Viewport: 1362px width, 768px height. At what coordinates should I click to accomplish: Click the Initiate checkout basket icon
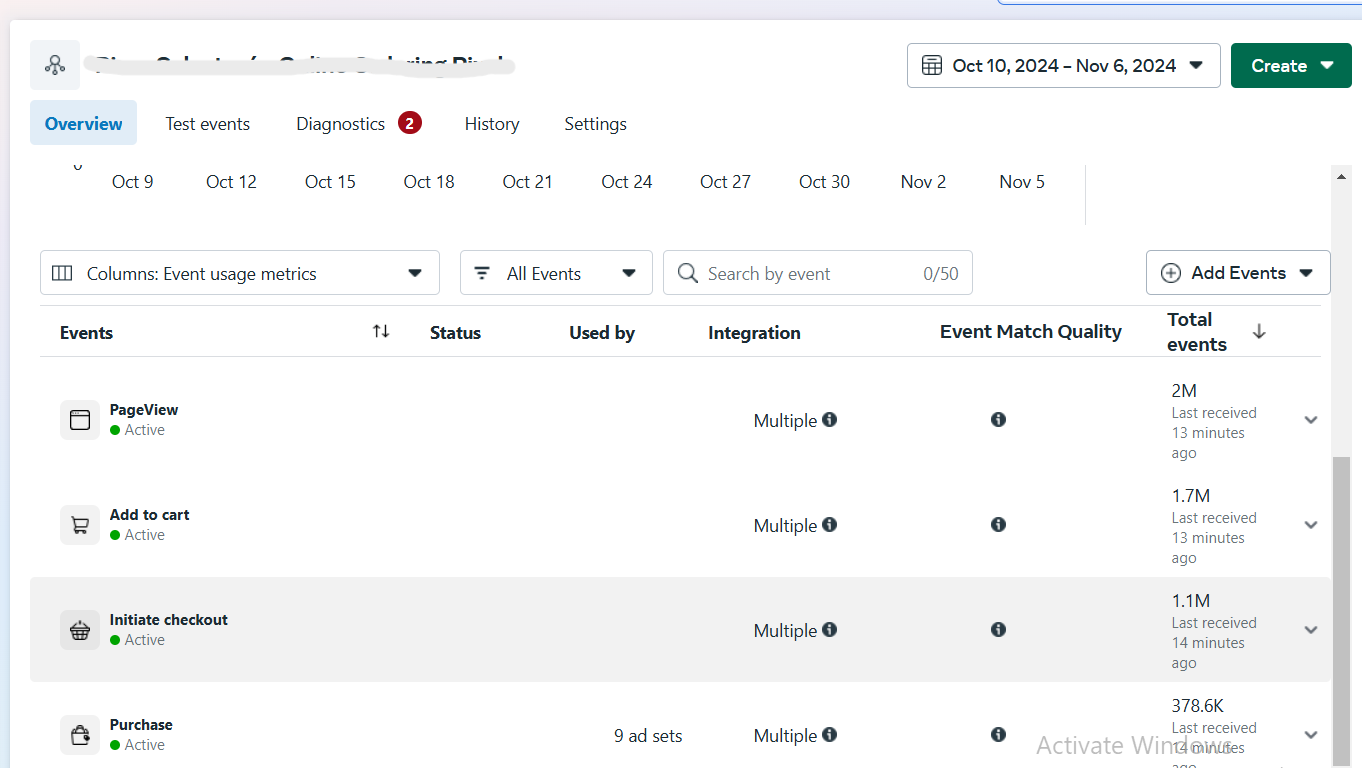coord(80,630)
